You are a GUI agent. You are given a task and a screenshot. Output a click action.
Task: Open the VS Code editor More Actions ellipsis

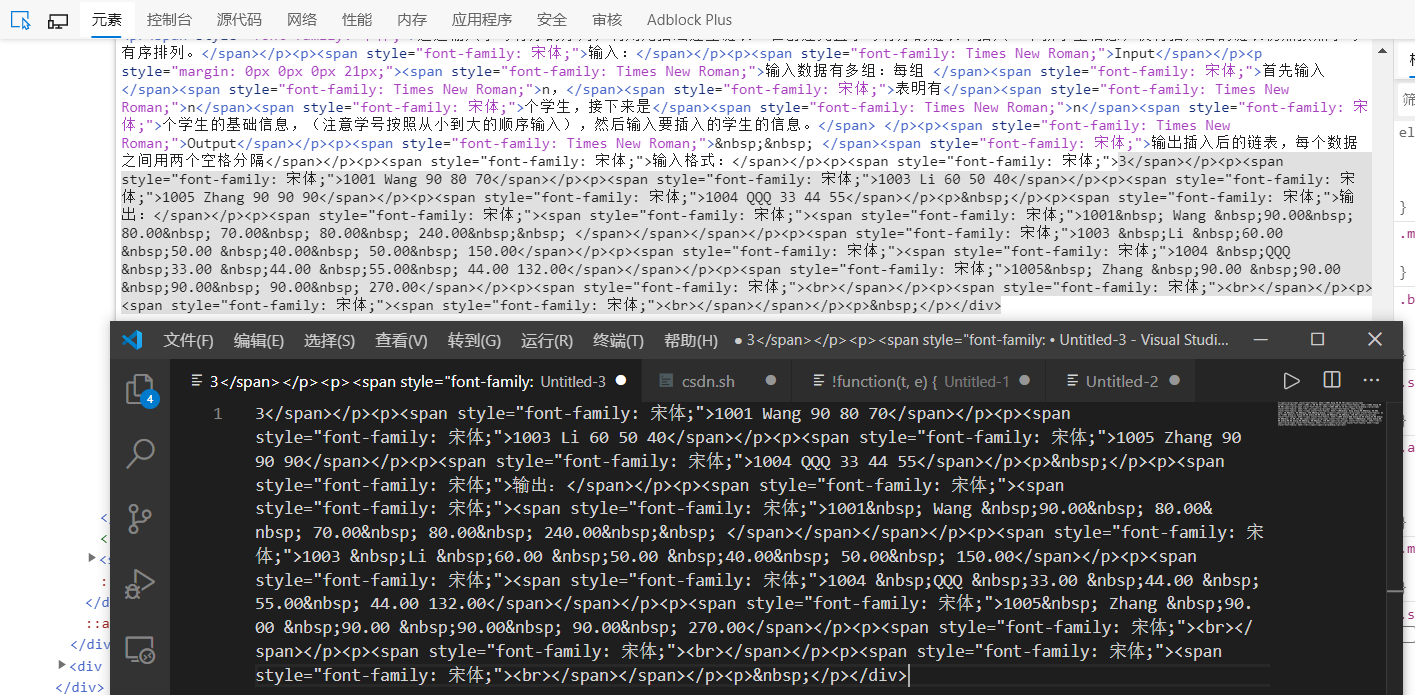1371,381
